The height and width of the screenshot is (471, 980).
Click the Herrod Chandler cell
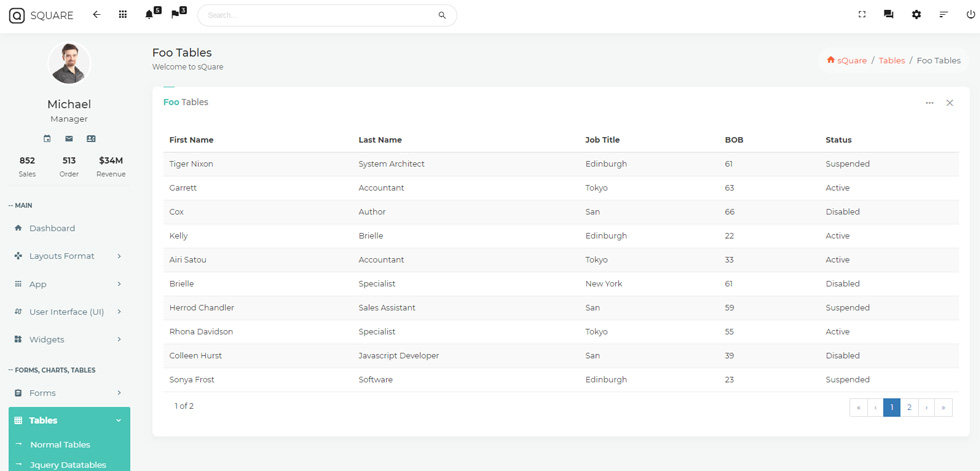[x=202, y=308]
